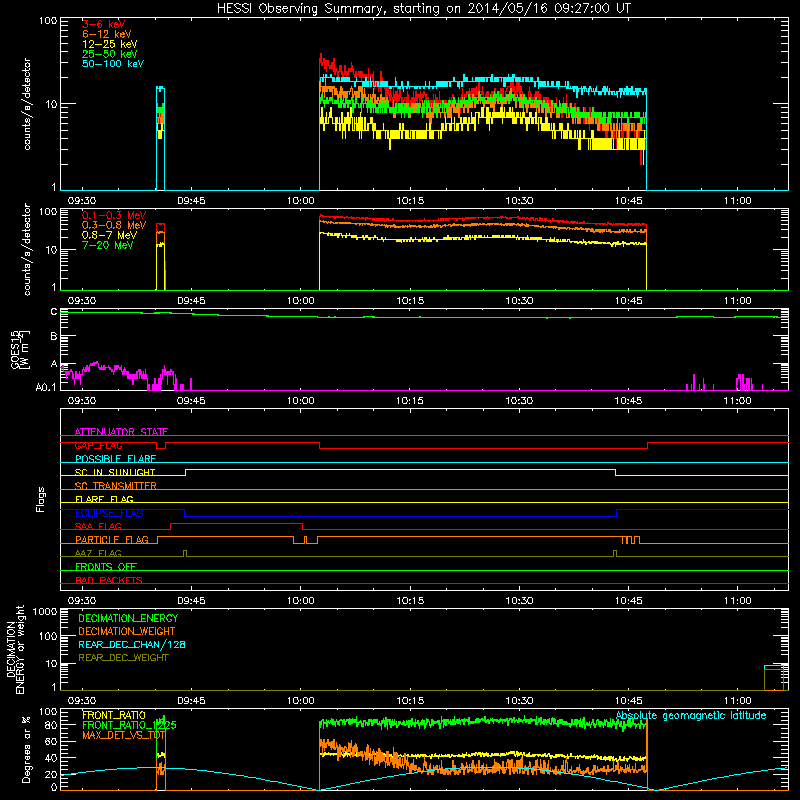Select the green FRONTS_OFF label
Viewport: 800px width, 800px height.
(x=106, y=566)
